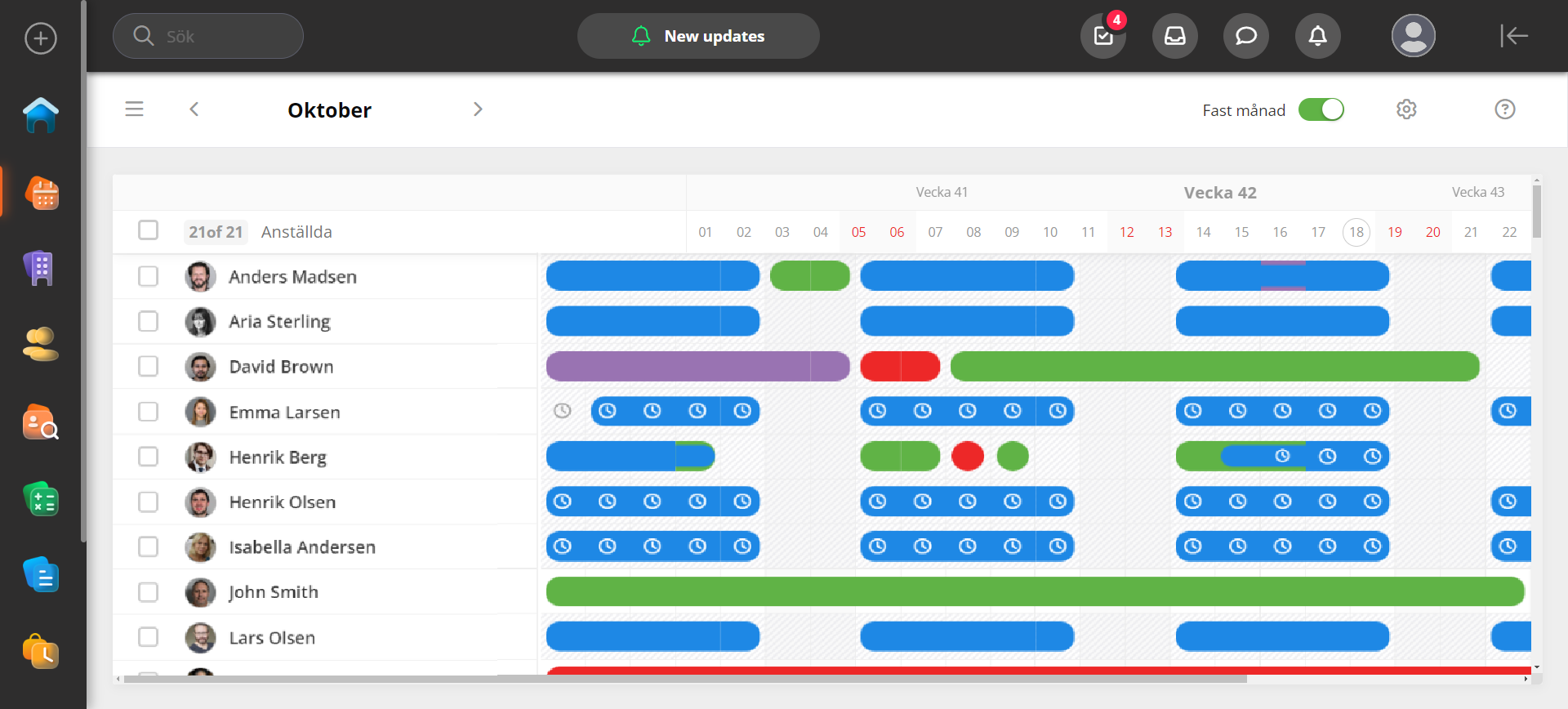Screen dimensions: 1568x709
Task: Open the hamburger menu
Action: coord(134,109)
